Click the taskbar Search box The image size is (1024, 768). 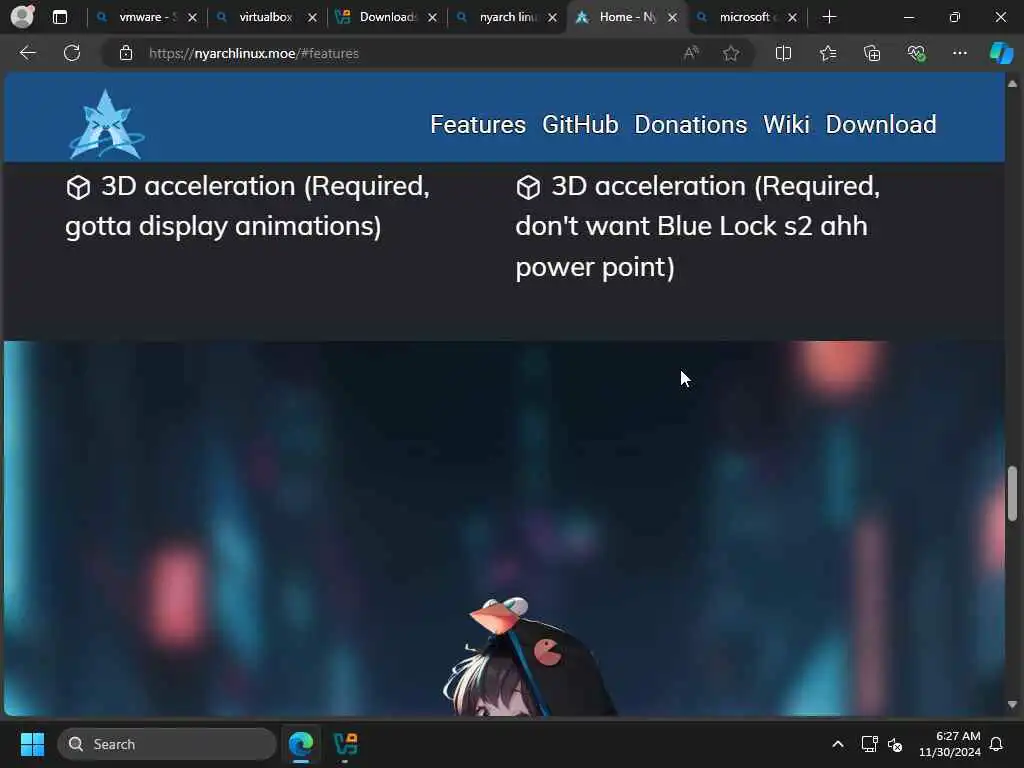click(167, 744)
